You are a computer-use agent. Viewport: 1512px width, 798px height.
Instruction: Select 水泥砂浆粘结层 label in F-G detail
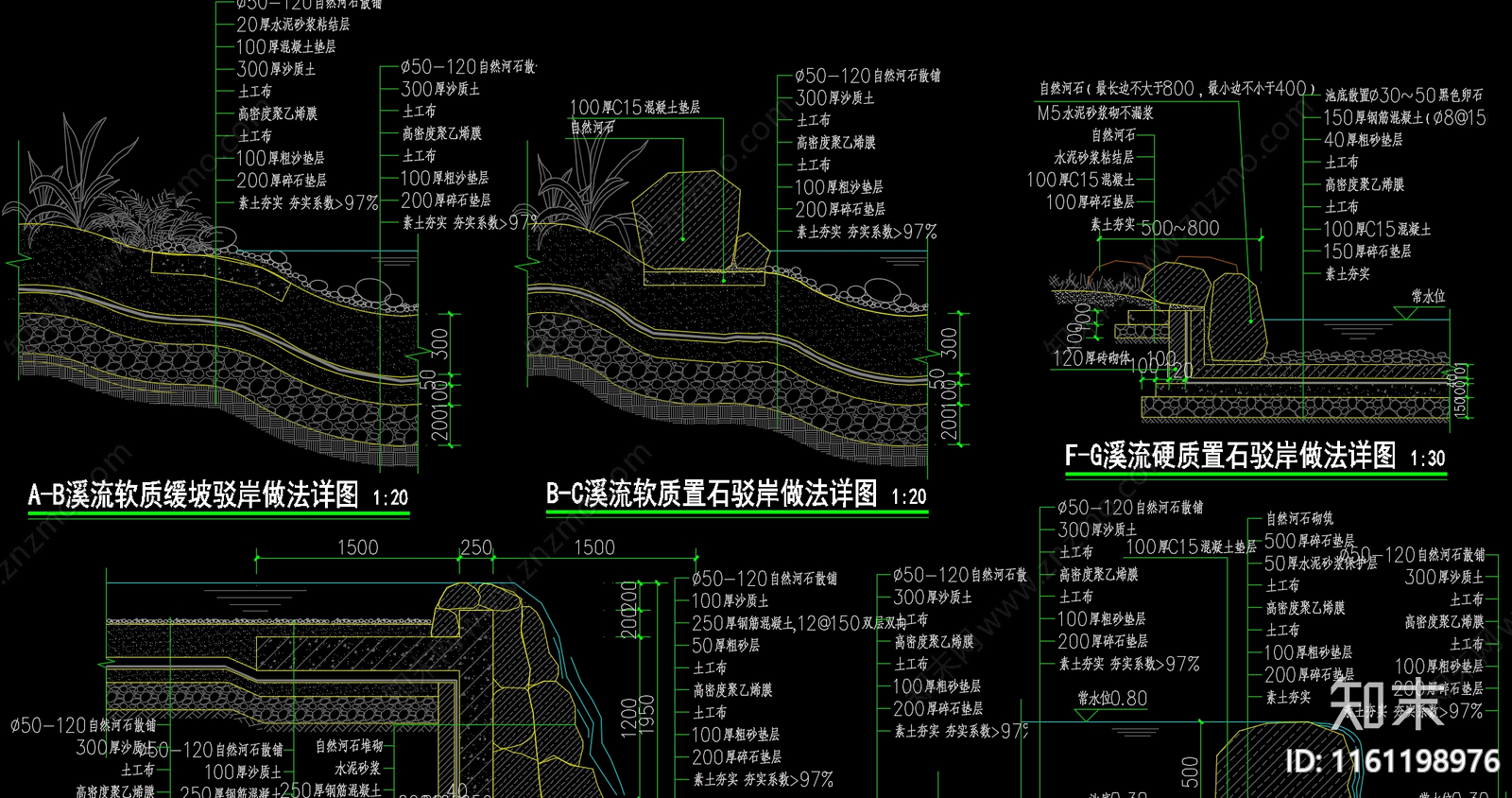(1094, 158)
